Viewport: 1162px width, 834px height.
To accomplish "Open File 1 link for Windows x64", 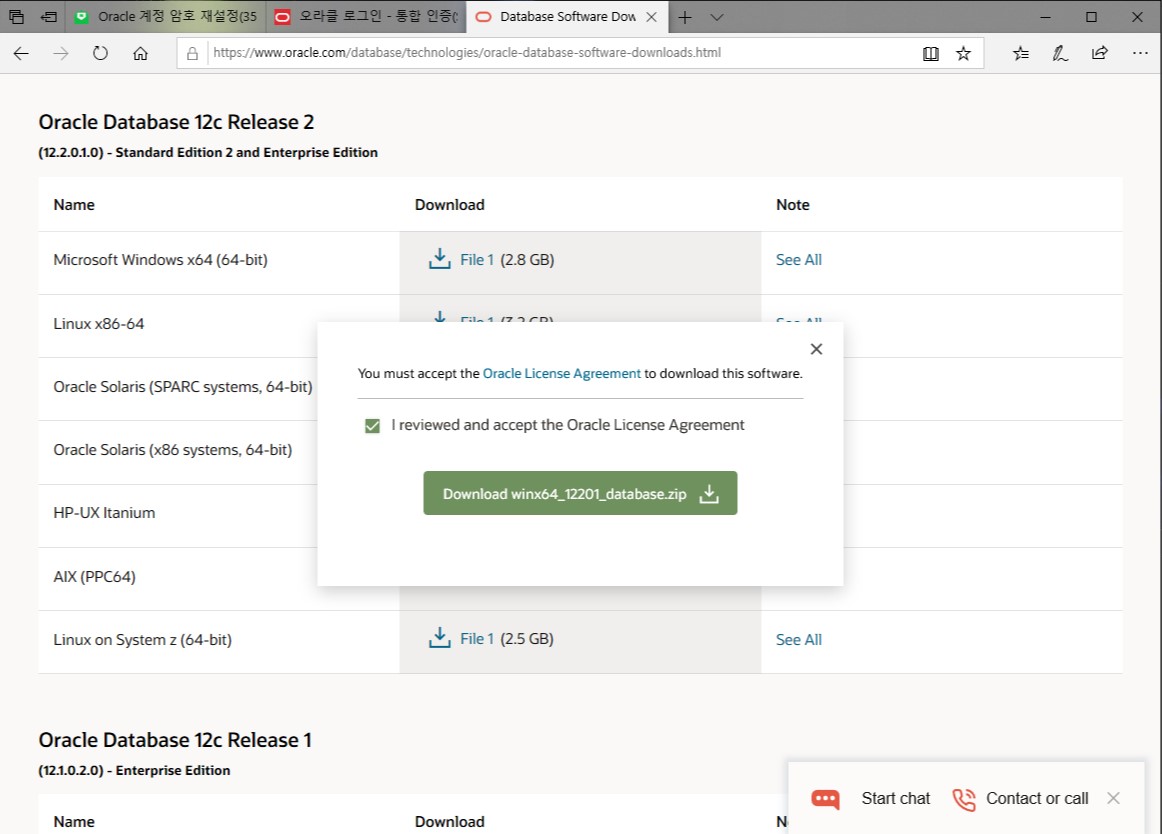I will click(x=477, y=259).
